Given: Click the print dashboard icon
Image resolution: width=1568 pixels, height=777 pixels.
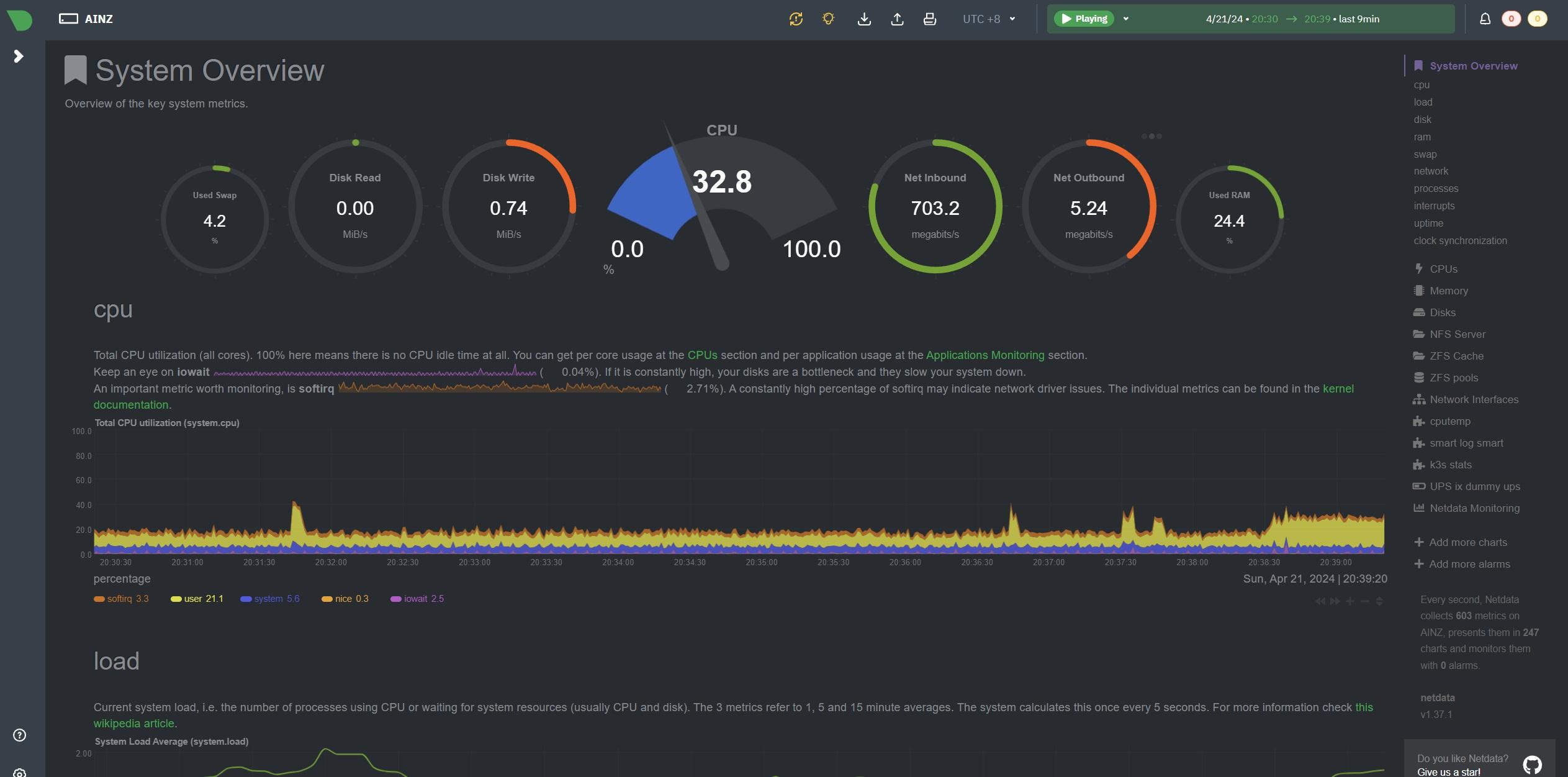Looking at the screenshot, I should click(x=929, y=19).
